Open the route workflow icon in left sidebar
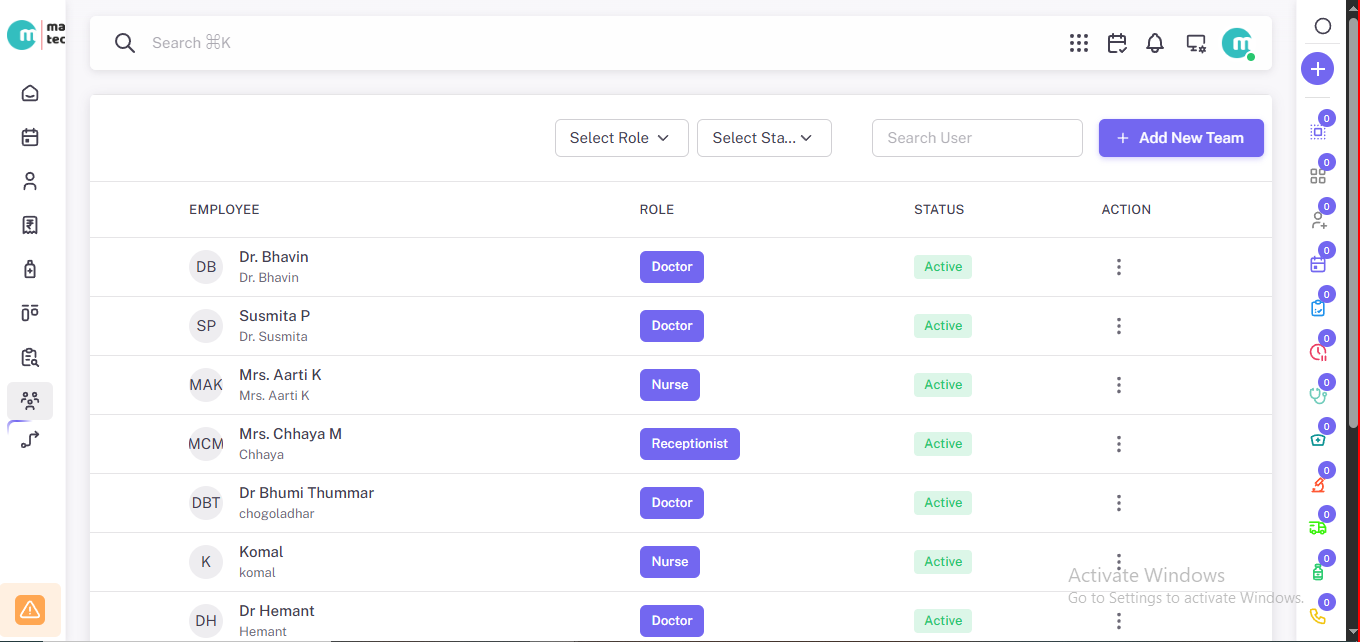 pos(30,439)
